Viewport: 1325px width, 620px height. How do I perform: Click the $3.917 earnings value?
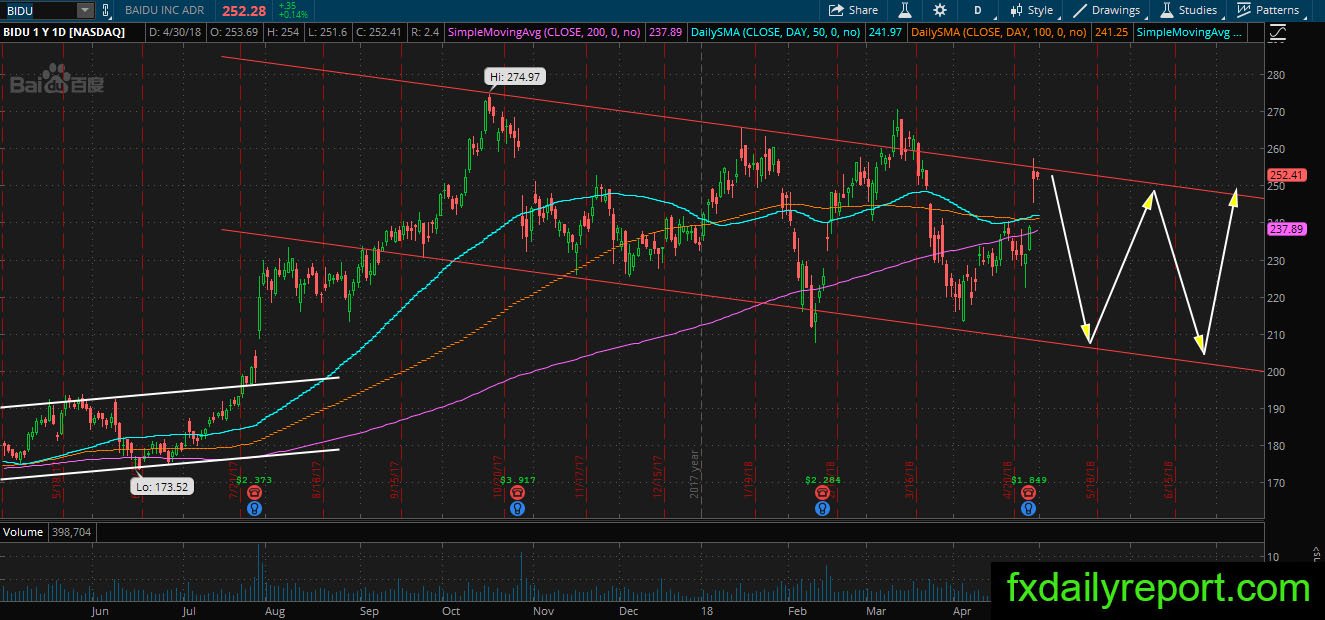(518, 481)
